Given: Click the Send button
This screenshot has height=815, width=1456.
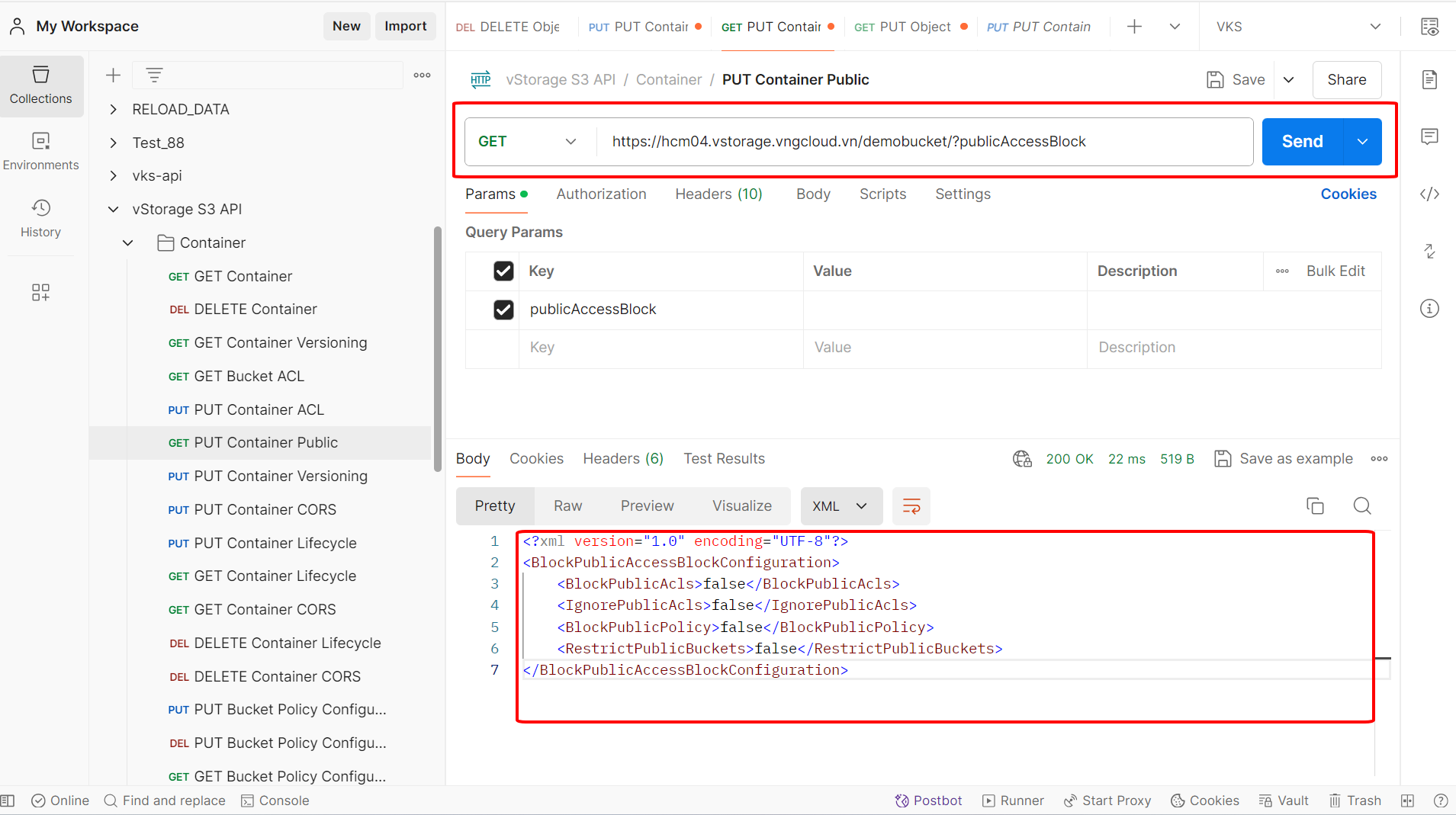Looking at the screenshot, I should 1302,142.
